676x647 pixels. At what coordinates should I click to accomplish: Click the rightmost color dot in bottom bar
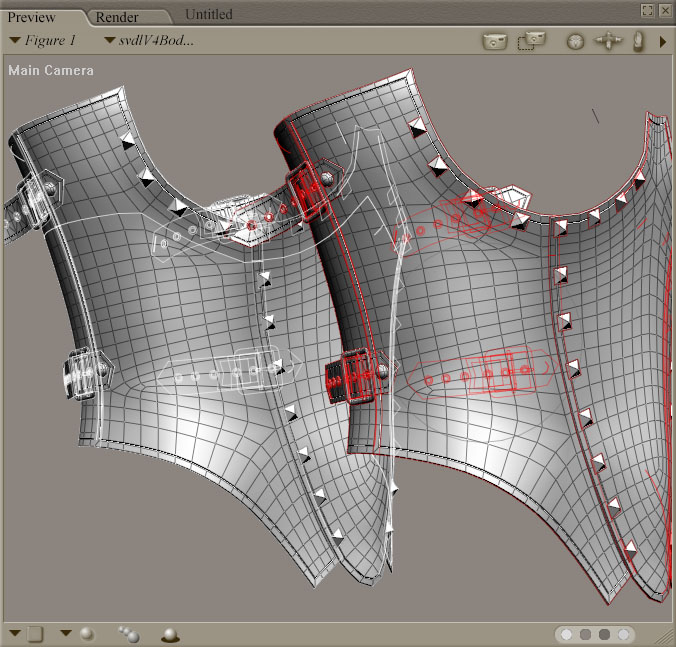[625, 634]
